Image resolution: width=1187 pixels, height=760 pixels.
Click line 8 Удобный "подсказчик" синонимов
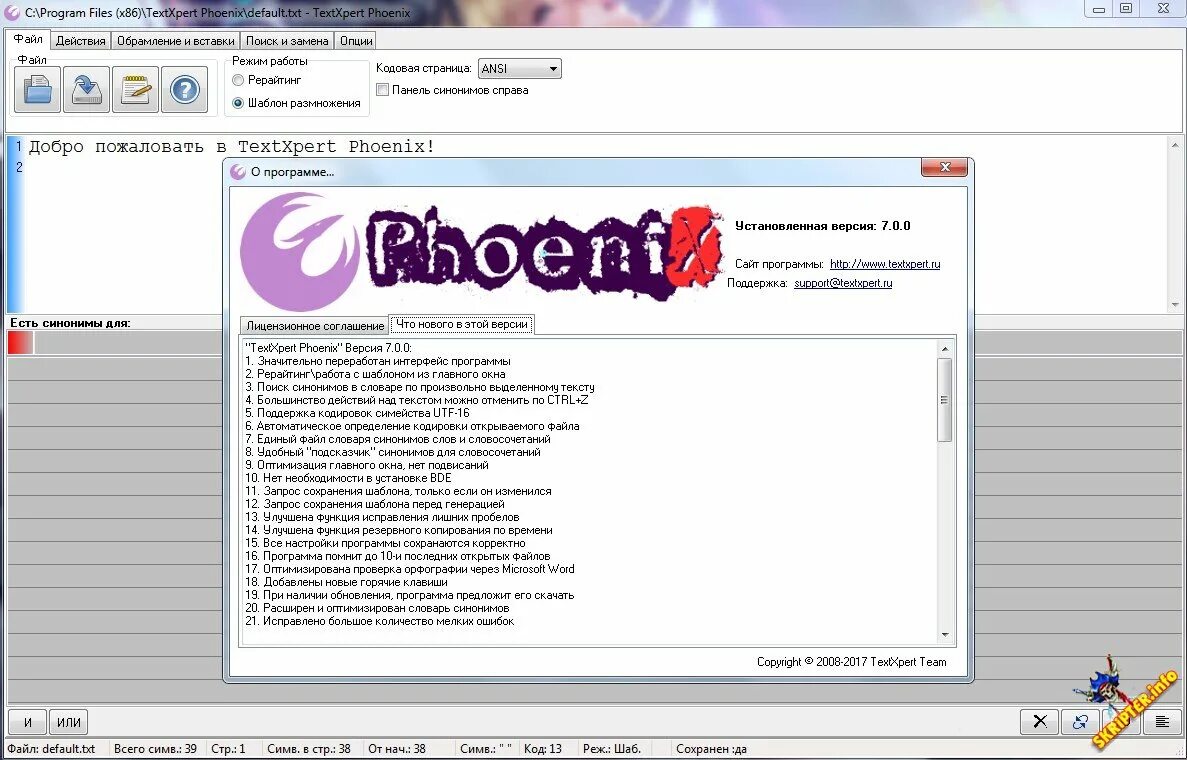[x=393, y=452]
